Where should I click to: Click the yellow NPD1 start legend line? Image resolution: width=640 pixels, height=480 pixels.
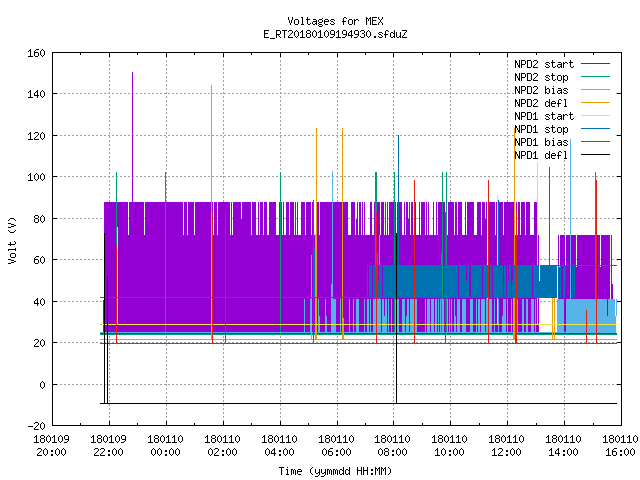point(596,116)
